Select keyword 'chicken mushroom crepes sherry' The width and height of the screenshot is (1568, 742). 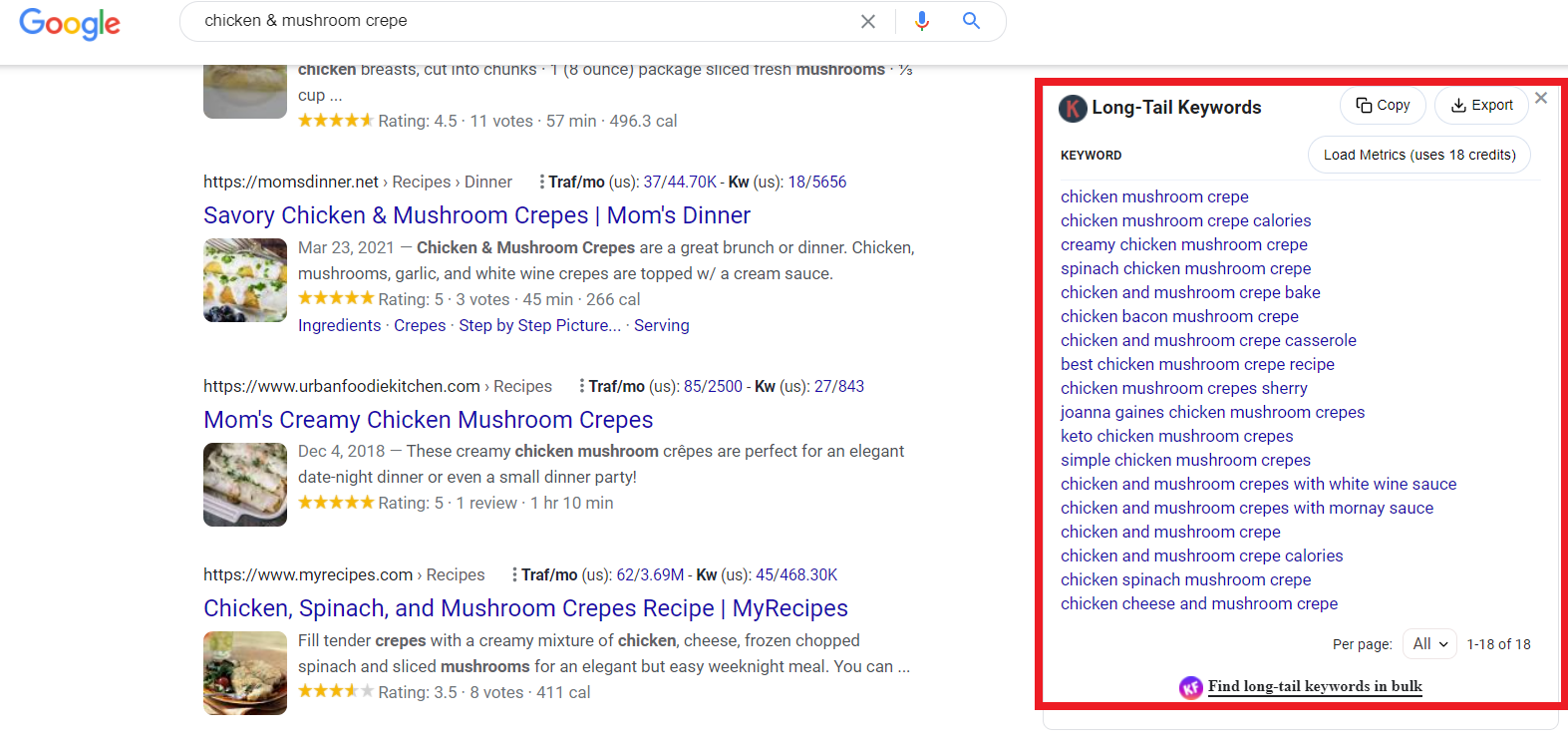coord(1184,388)
